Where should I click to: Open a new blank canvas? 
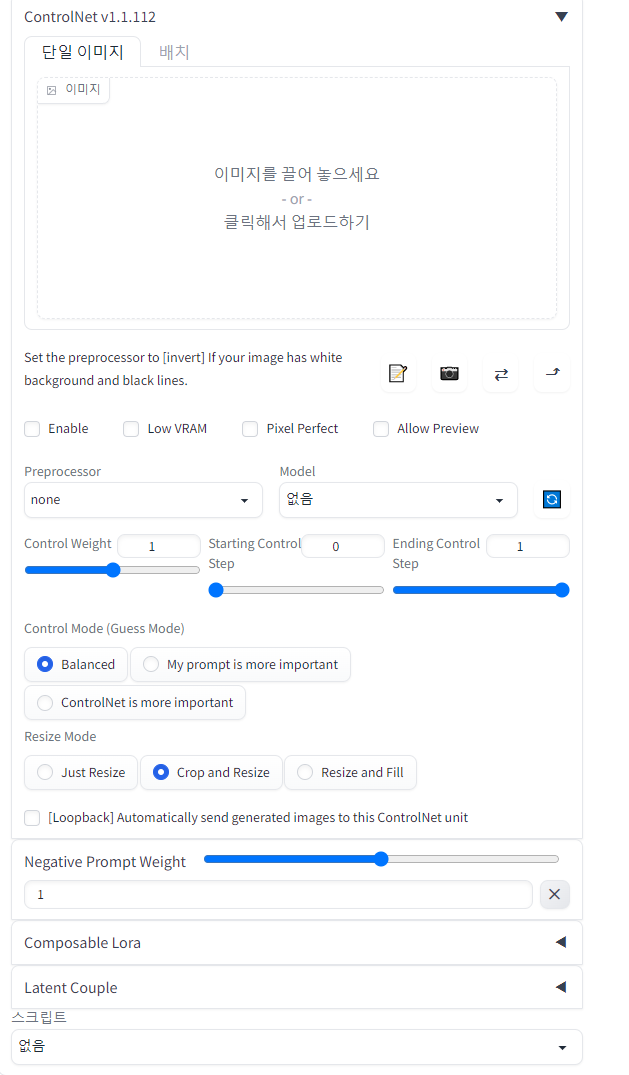click(x=397, y=374)
